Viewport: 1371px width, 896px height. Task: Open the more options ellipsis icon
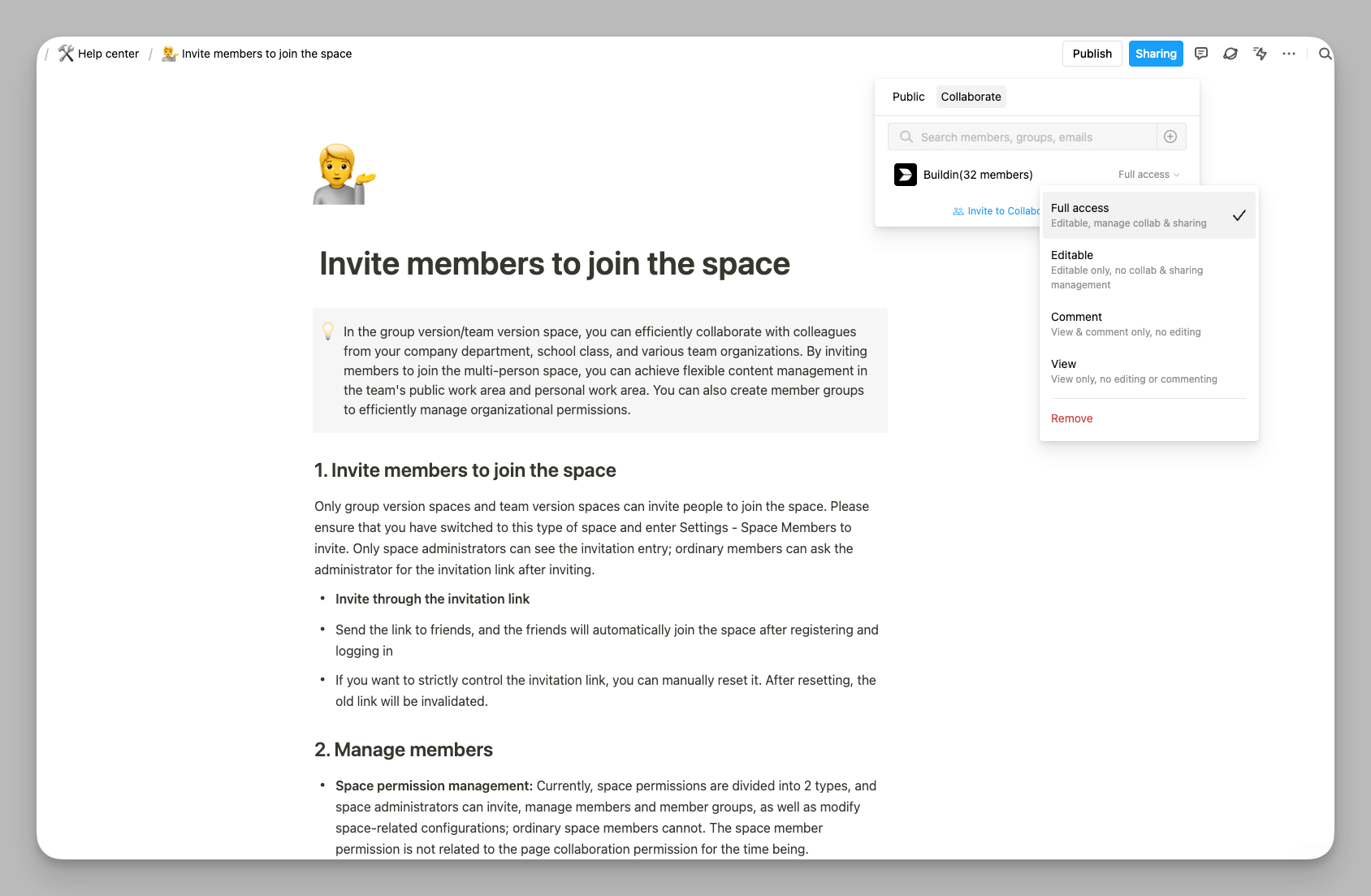coord(1289,54)
